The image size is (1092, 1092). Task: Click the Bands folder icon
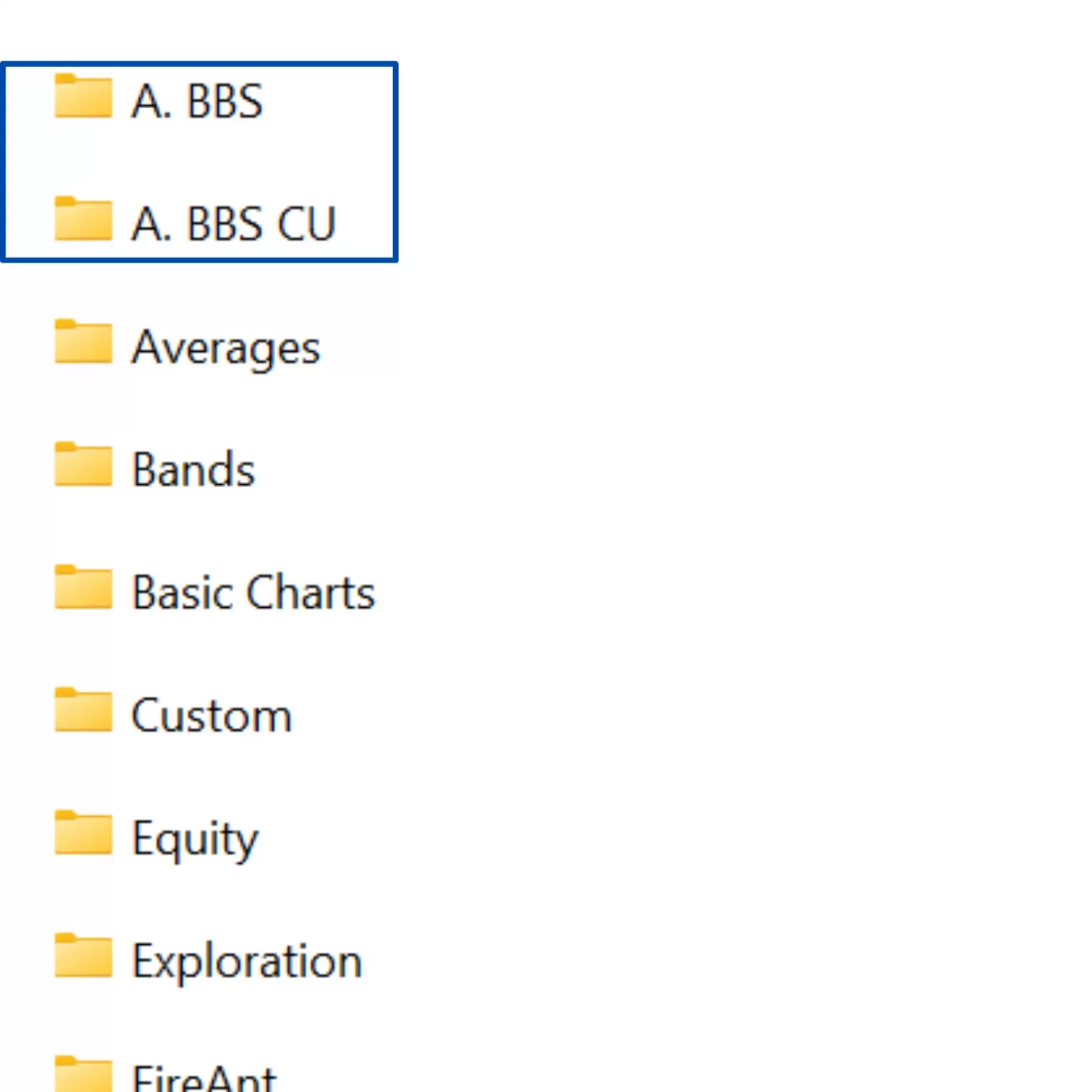[x=83, y=466]
